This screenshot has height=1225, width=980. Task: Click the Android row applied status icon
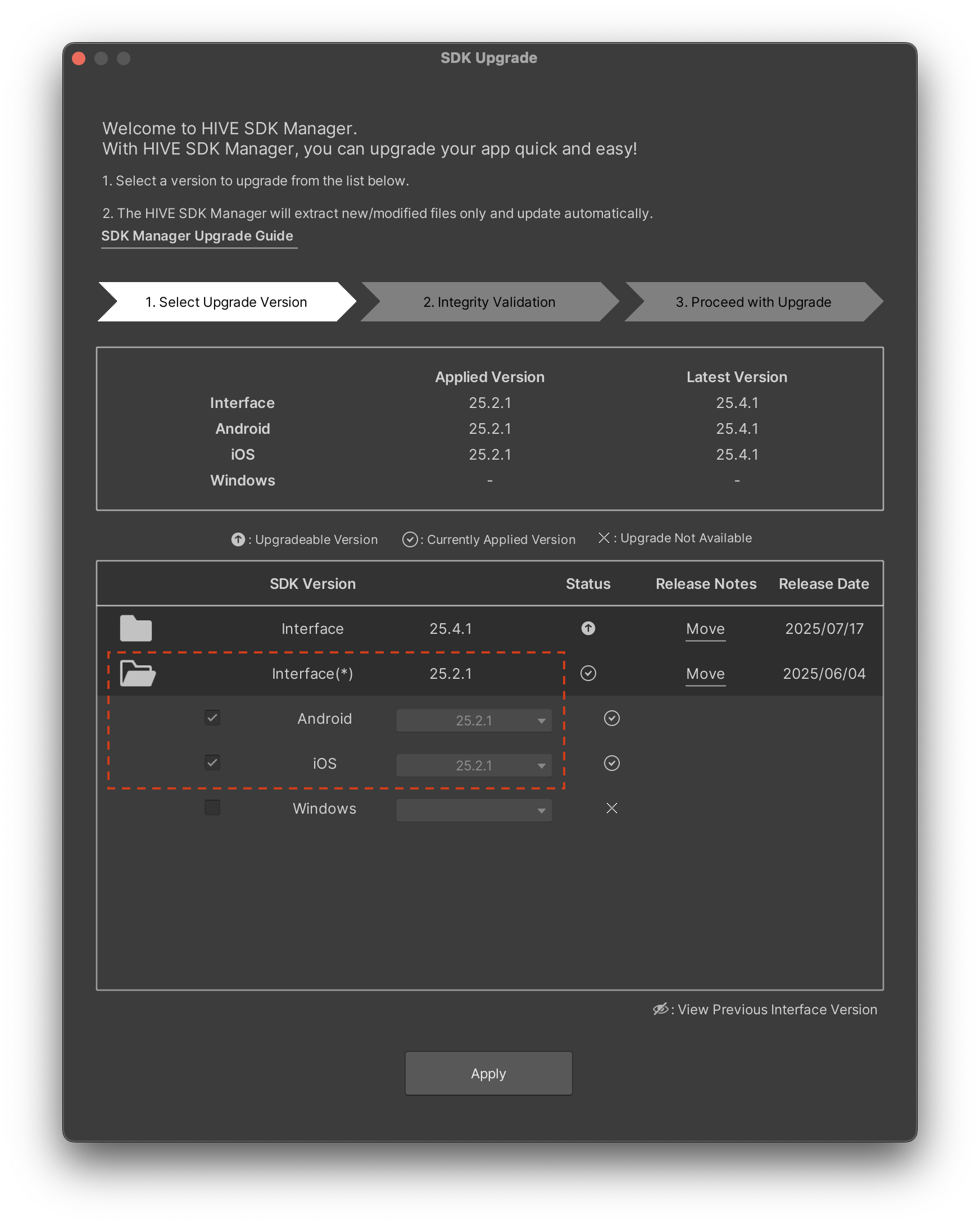[611, 718]
